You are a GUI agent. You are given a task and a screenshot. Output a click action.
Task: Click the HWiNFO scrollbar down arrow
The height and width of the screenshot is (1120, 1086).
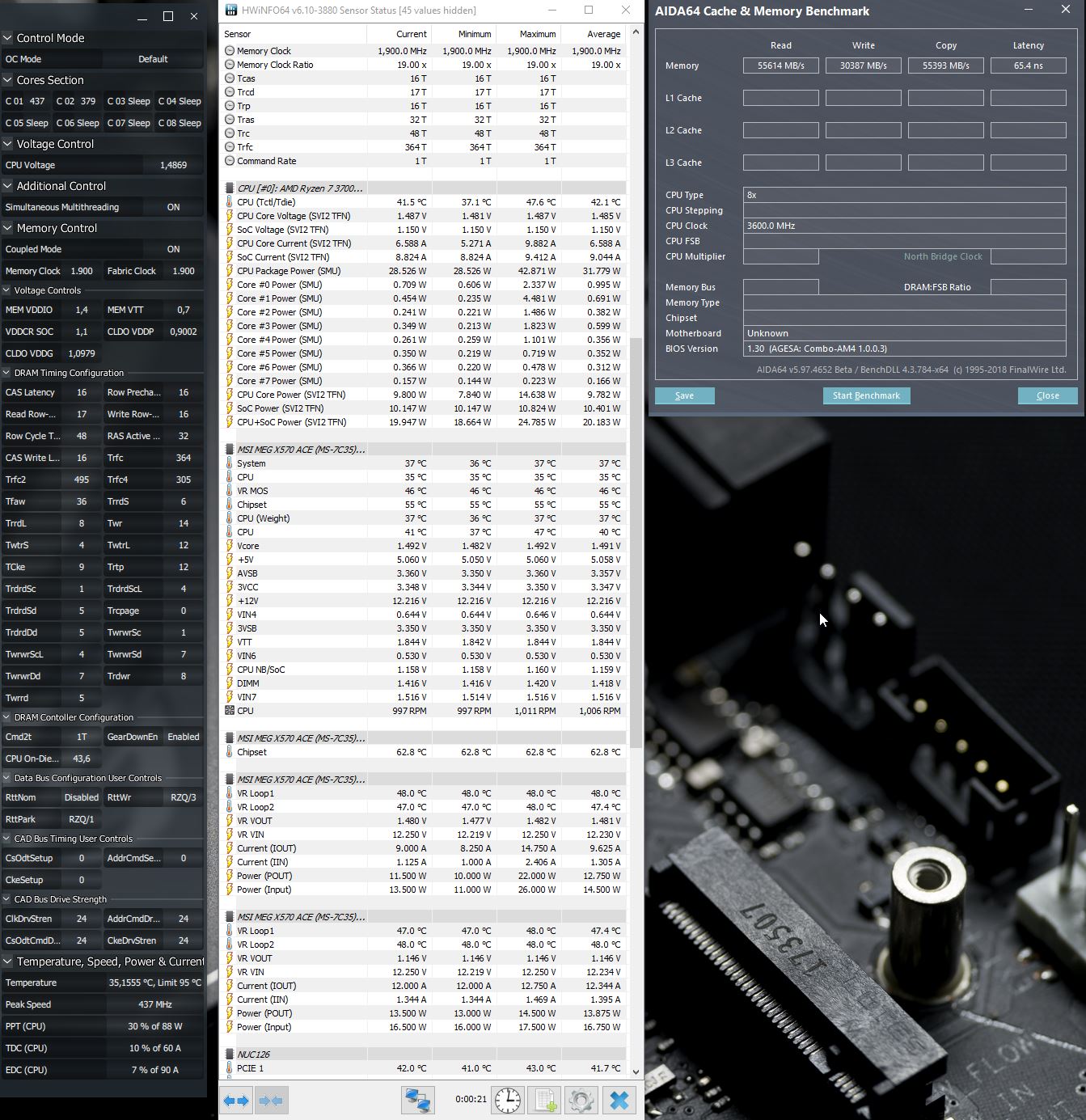pos(636,1072)
